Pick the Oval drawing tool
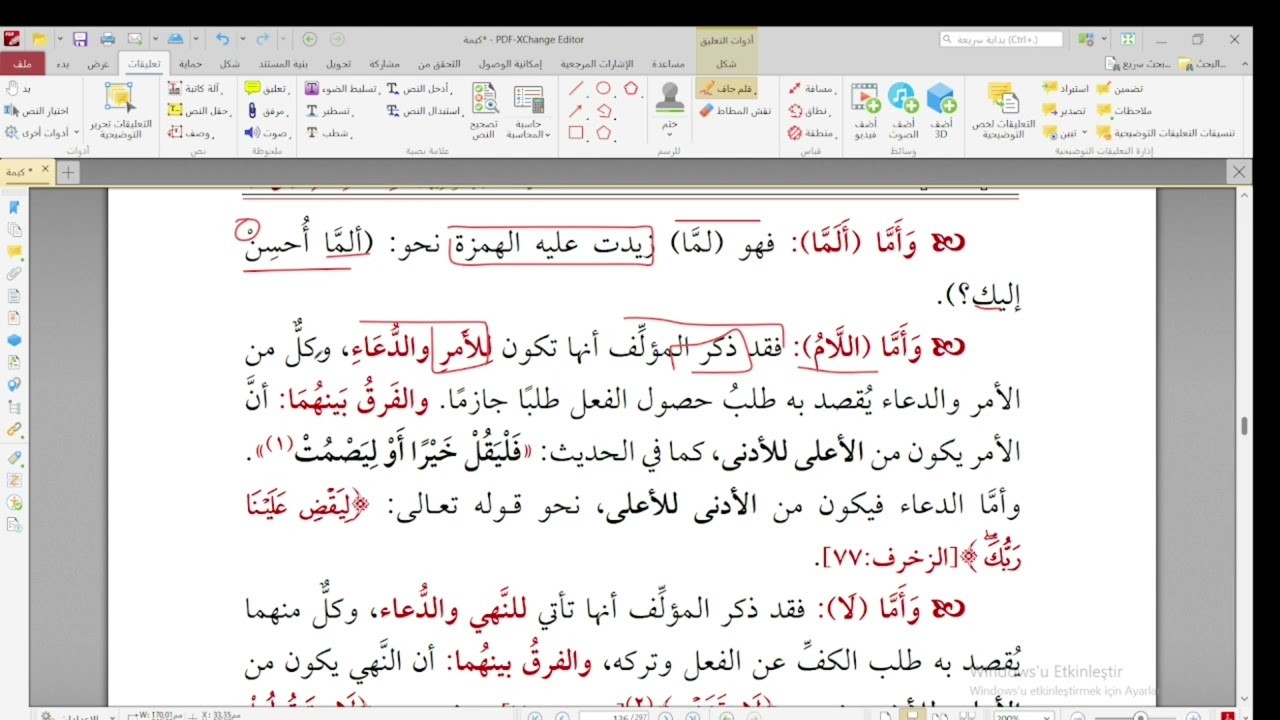The height and width of the screenshot is (720, 1280). point(603,89)
